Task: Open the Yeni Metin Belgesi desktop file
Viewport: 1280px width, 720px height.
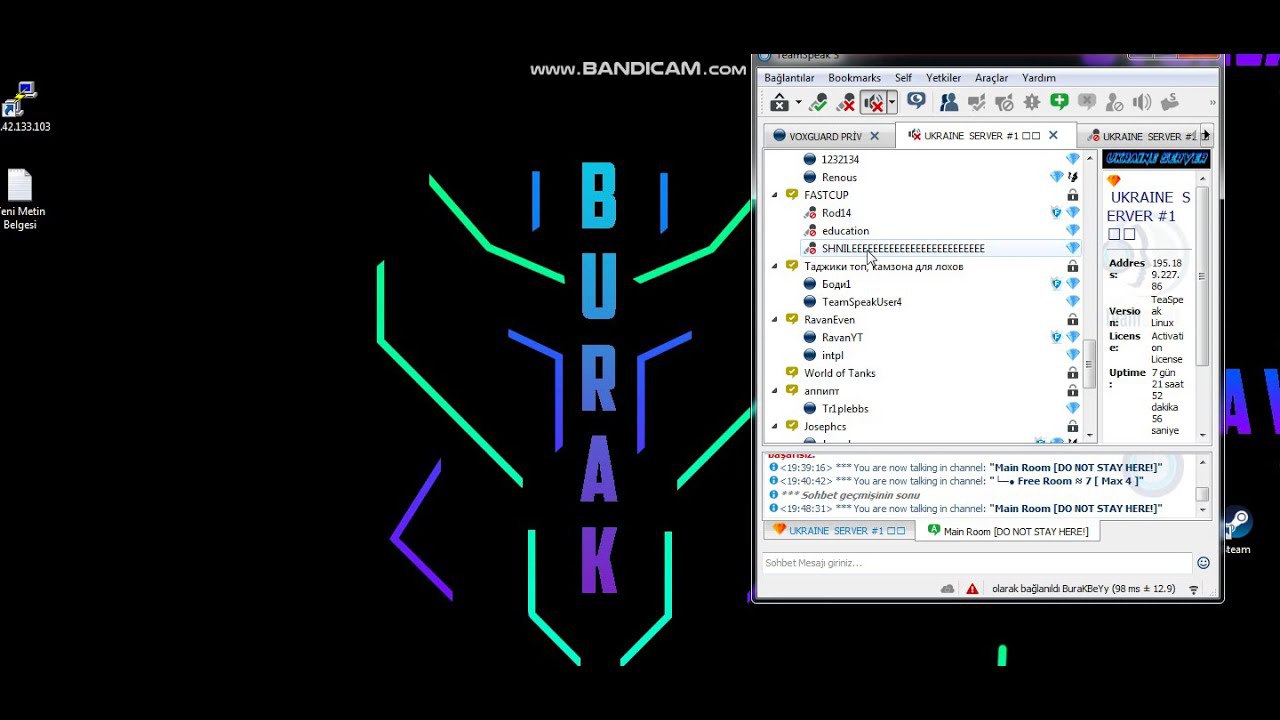Action: coord(20,200)
